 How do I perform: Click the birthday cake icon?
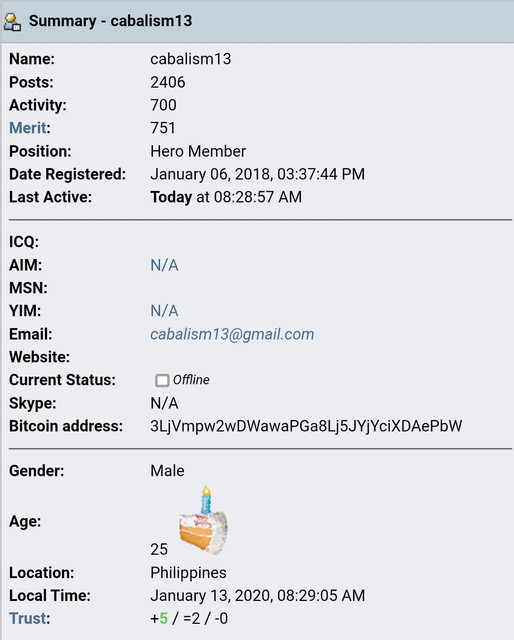(204, 519)
